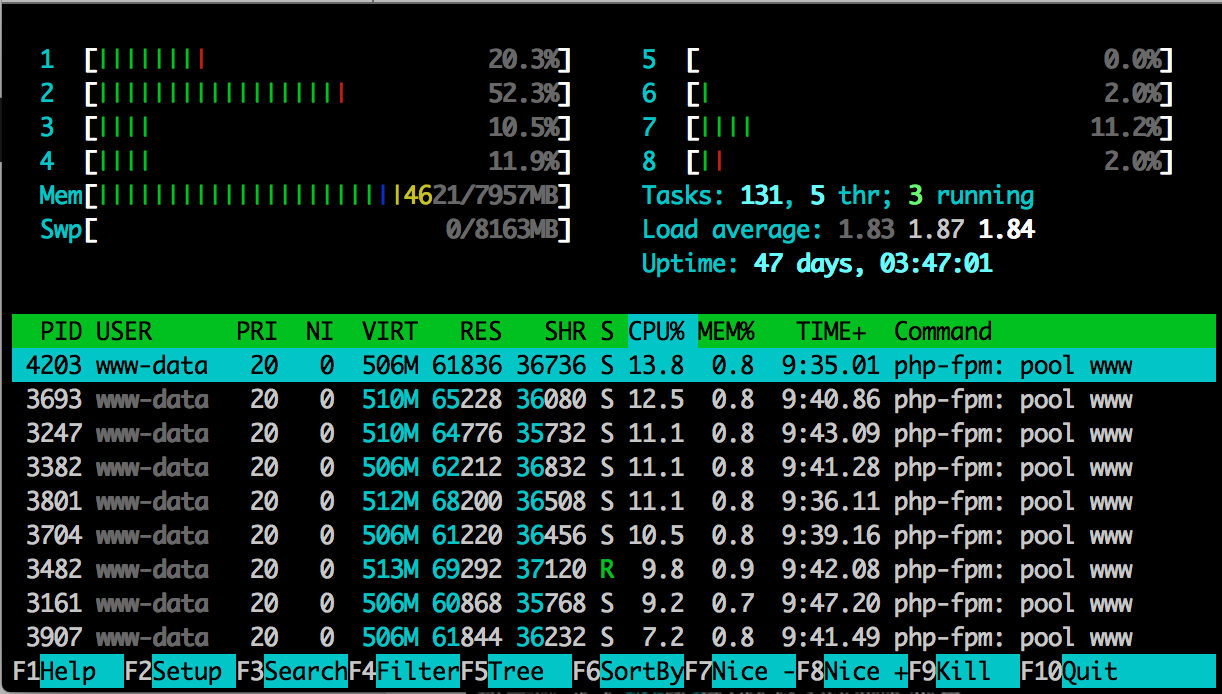This screenshot has height=694, width=1222.
Task: Sort by the PID column header
Action: tap(61, 331)
